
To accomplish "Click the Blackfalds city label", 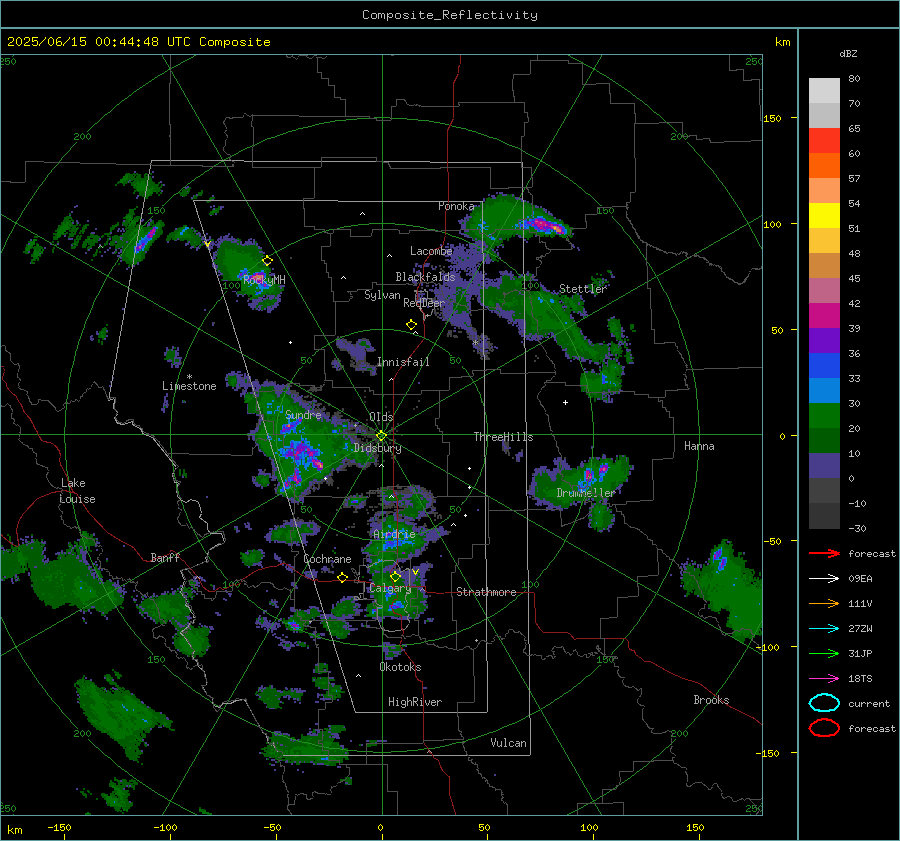I will 425,277.
